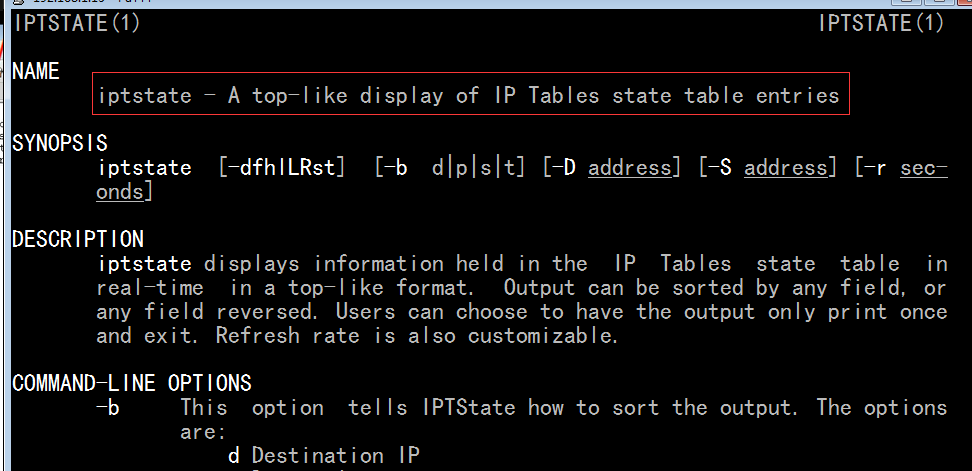Image resolution: width=972 pixels, height=471 pixels.
Task: Click the underlined 'sec-' after -r
Action: (924, 168)
